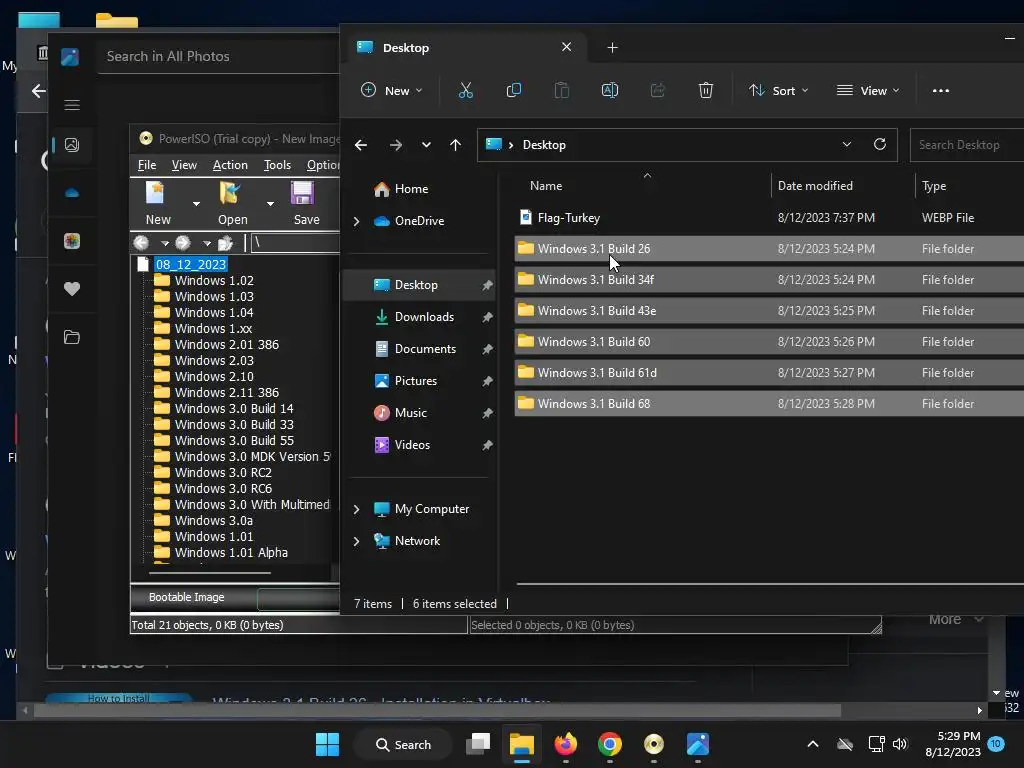
Task: Click the Delete trash icon in Explorer
Action: [x=706, y=91]
